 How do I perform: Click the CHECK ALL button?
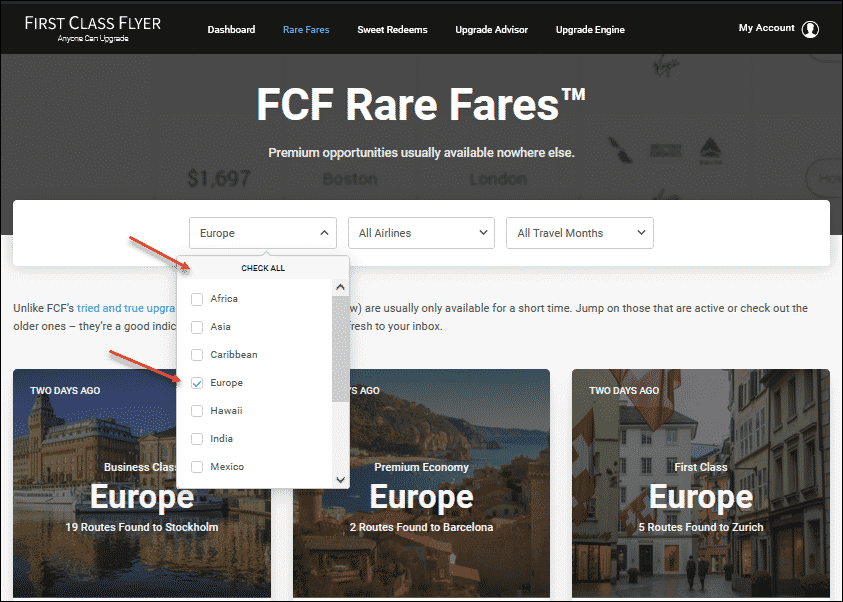263,268
